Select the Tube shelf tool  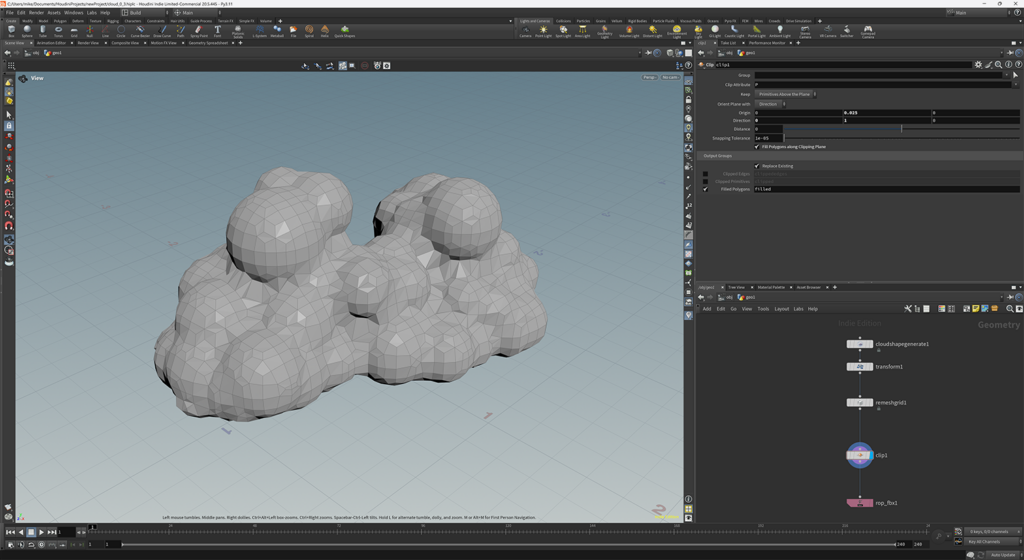tap(42, 31)
